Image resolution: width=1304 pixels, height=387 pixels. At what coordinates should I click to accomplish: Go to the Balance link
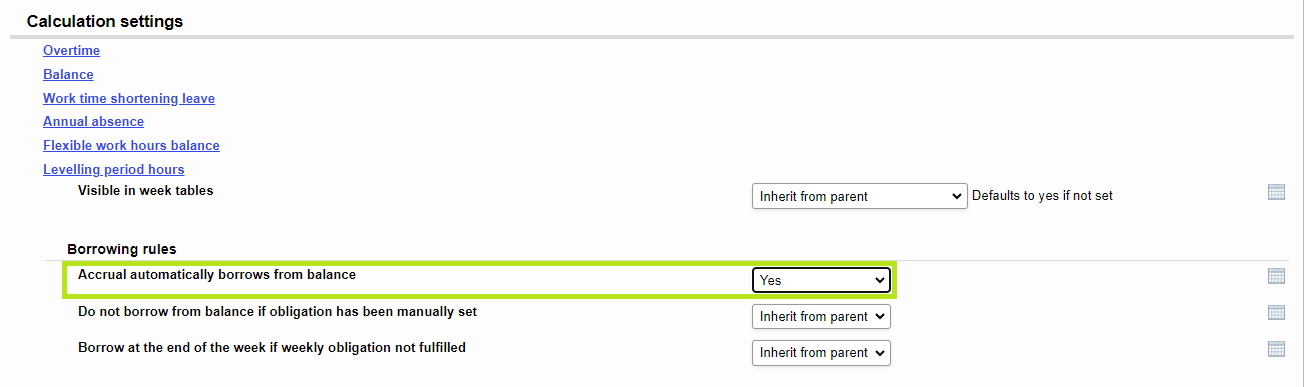coord(68,74)
